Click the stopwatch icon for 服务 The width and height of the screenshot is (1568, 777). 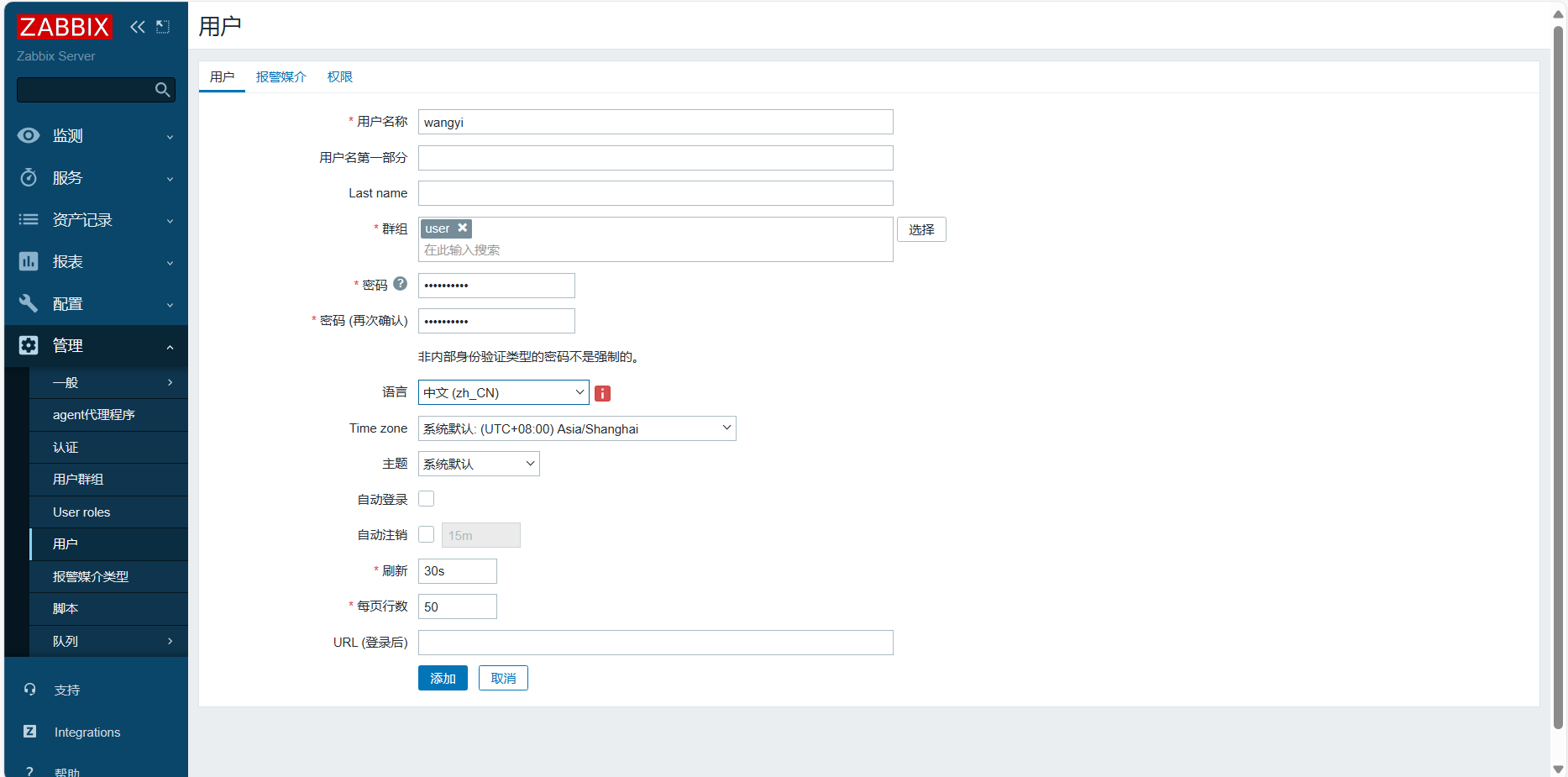pos(29,177)
